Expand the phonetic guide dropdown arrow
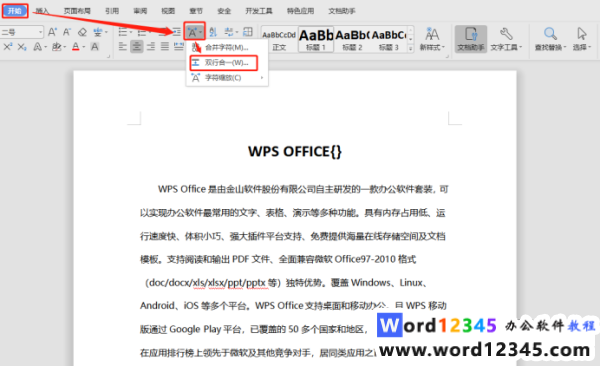 [x=106, y=32]
